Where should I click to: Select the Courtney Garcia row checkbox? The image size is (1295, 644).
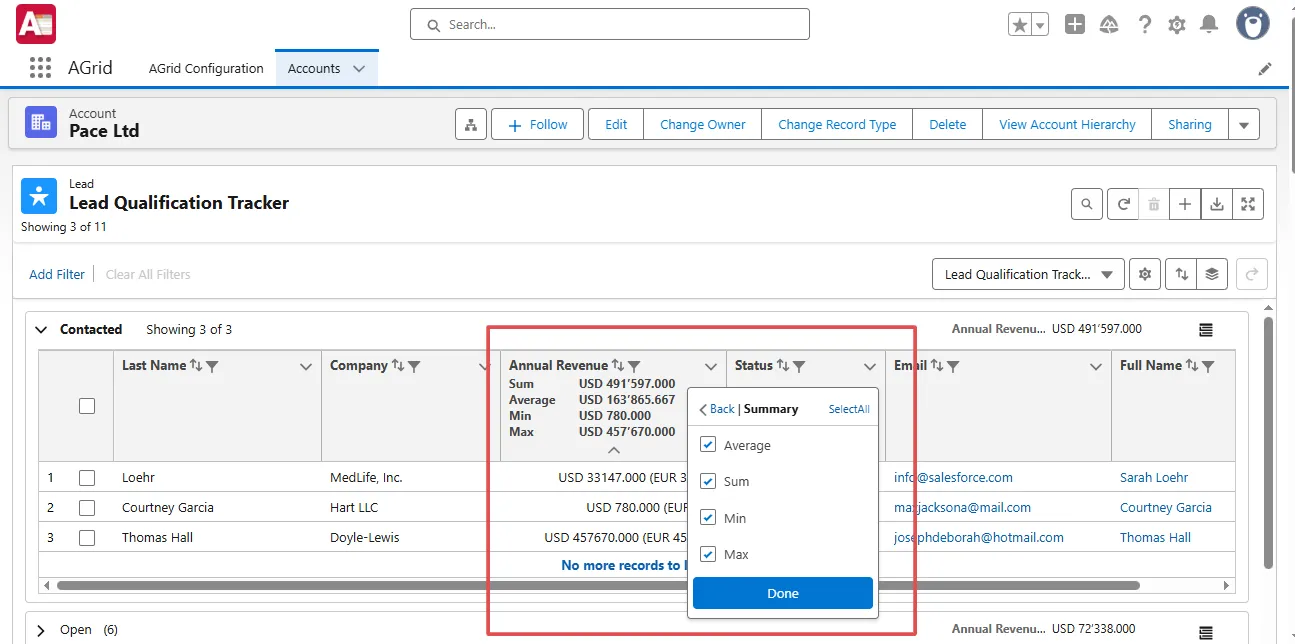[x=87, y=508]
